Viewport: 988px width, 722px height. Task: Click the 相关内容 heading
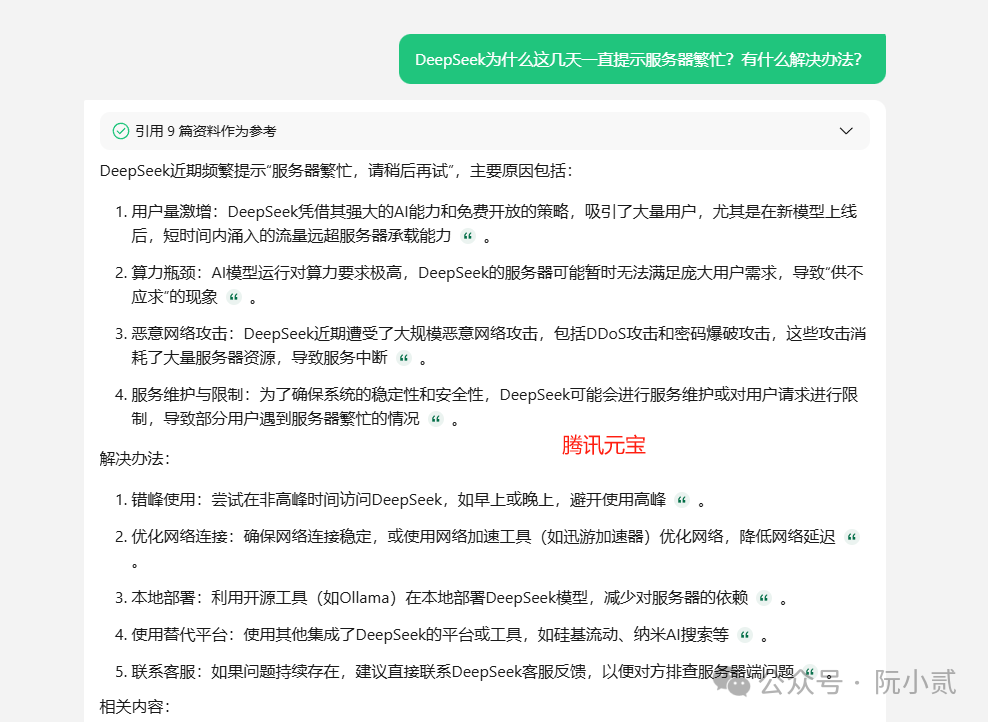[x=135, y=707]
